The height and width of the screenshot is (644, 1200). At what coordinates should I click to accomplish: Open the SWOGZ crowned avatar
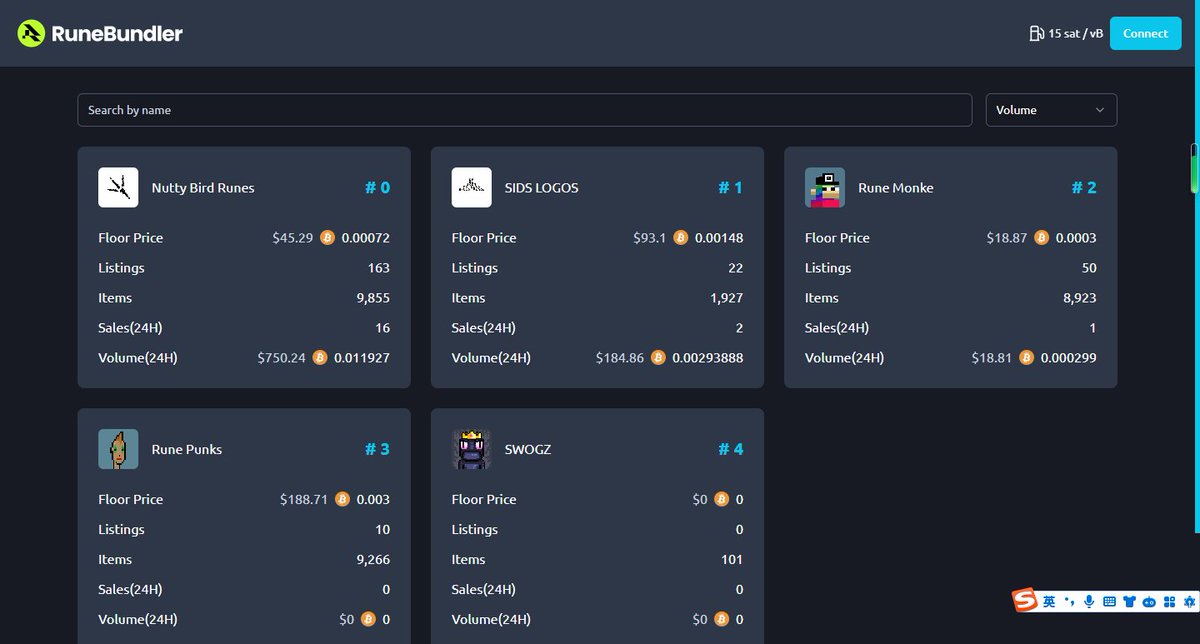(471, 449)
